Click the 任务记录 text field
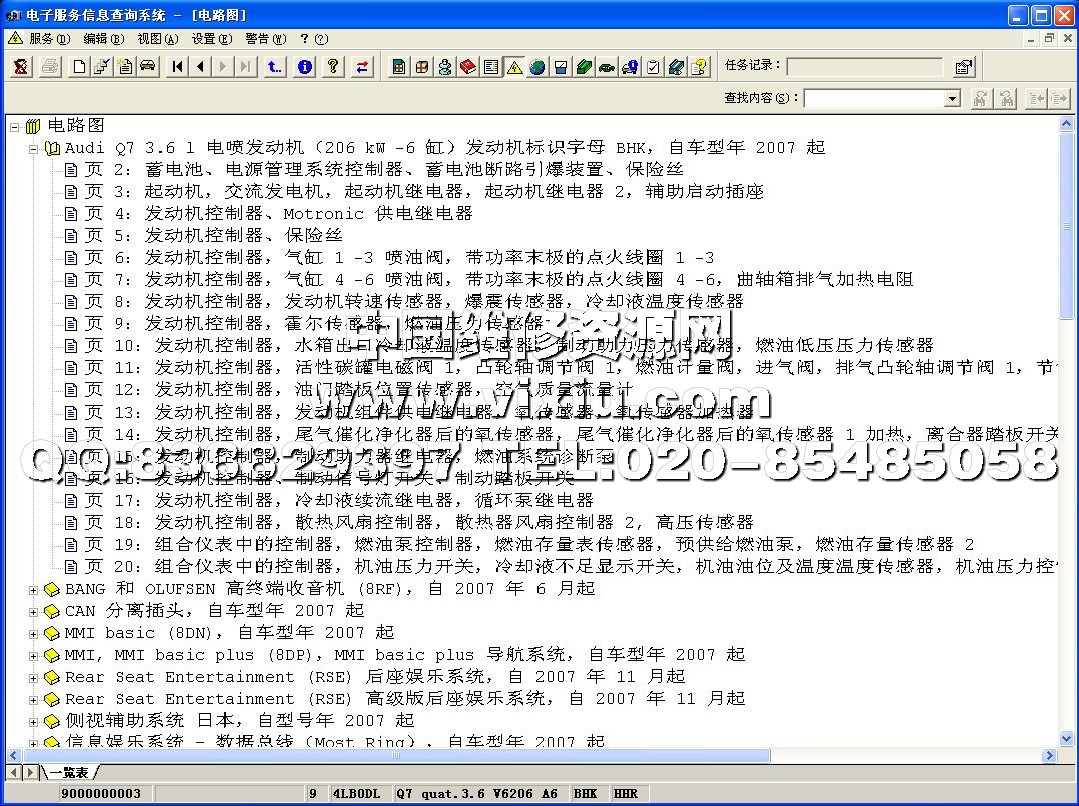 [x=864, y=67]
